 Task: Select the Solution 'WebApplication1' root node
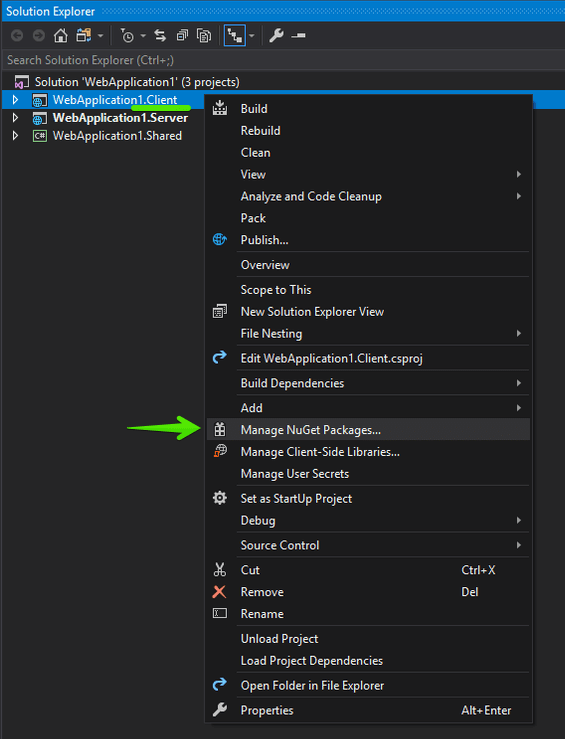[137, 82]
